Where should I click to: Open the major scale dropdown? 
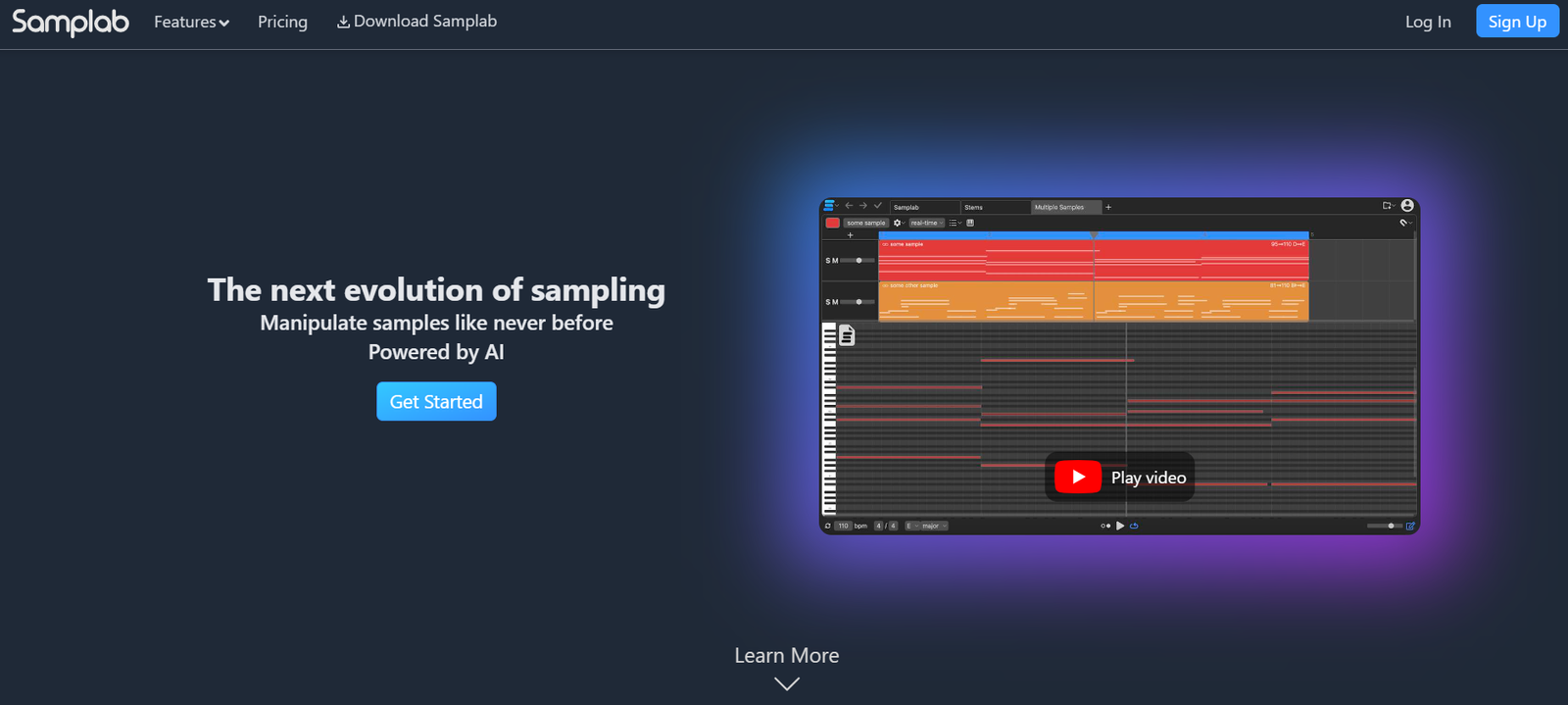click(x=933, y=526)
